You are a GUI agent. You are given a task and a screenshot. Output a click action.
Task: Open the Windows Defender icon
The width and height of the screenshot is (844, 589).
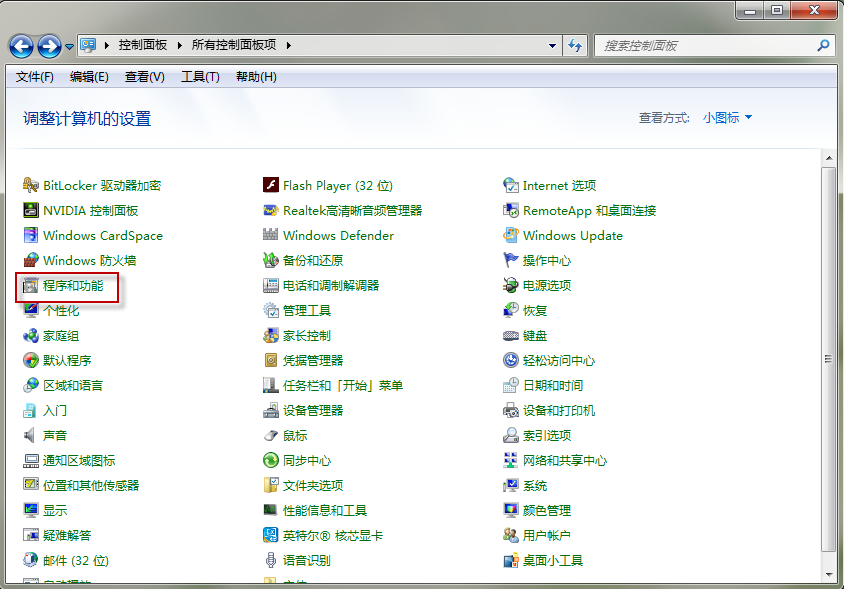271,235
